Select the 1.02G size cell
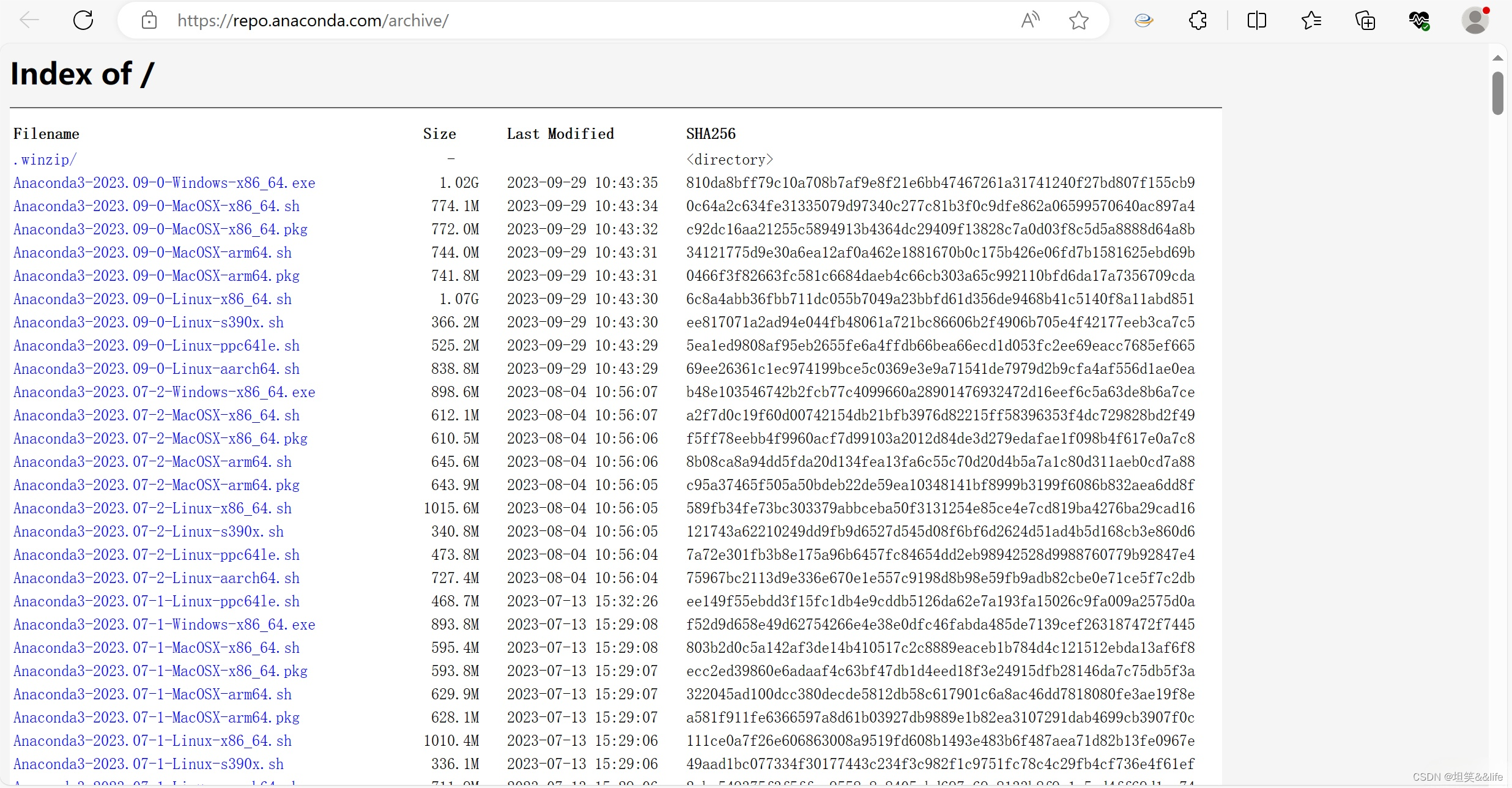Screen dimensions: 1512x788 (x=459, y=183)
